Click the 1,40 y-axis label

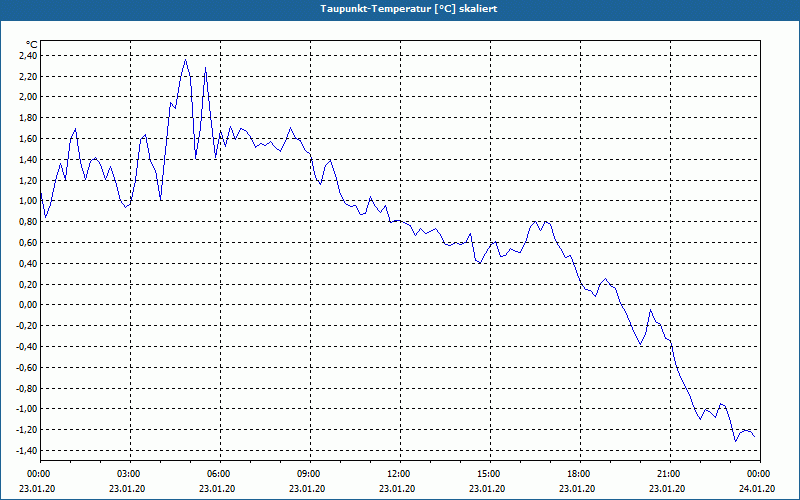point(29,160)
